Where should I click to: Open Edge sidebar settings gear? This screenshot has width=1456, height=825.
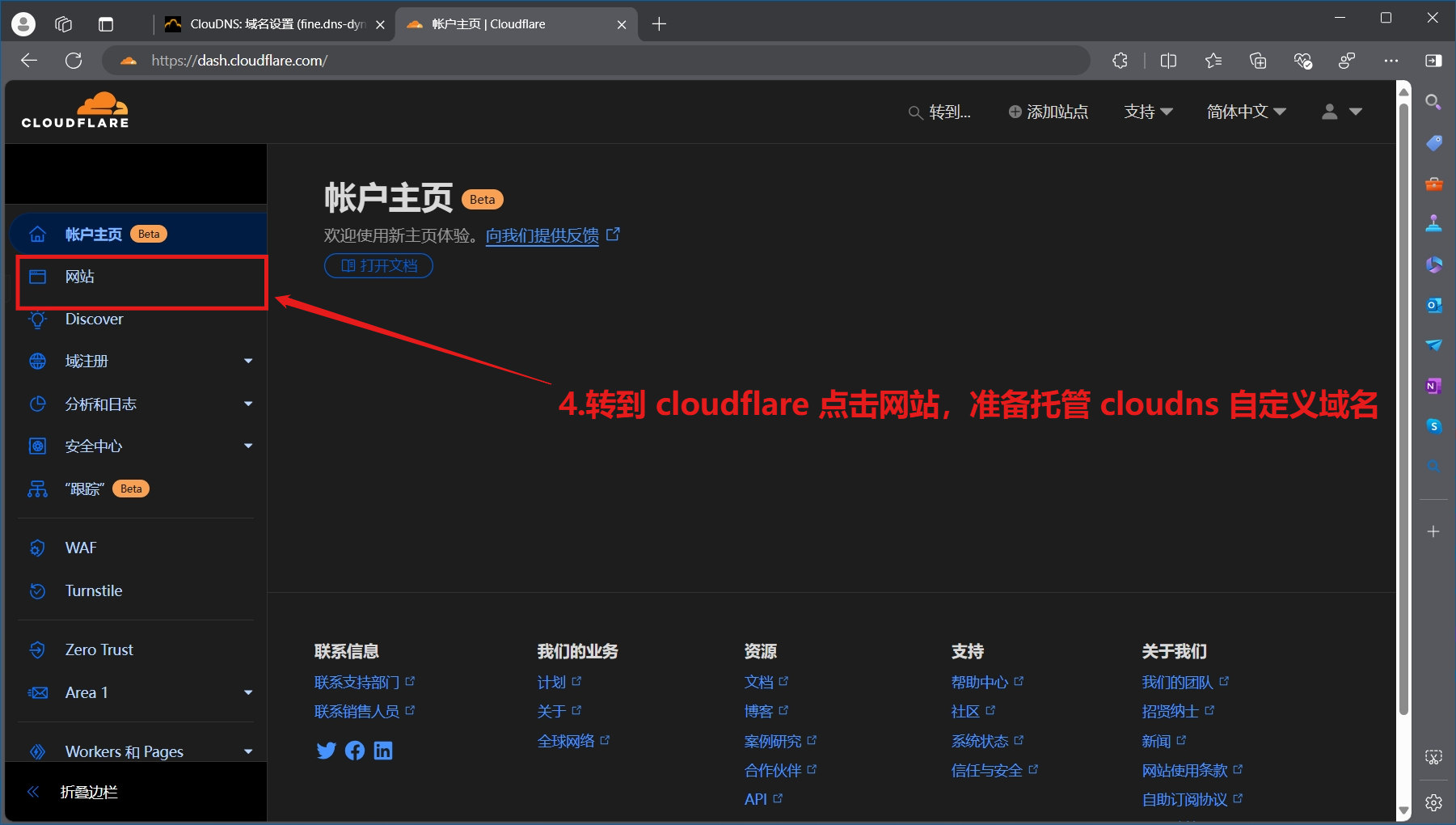click(x=1433, y=802)
